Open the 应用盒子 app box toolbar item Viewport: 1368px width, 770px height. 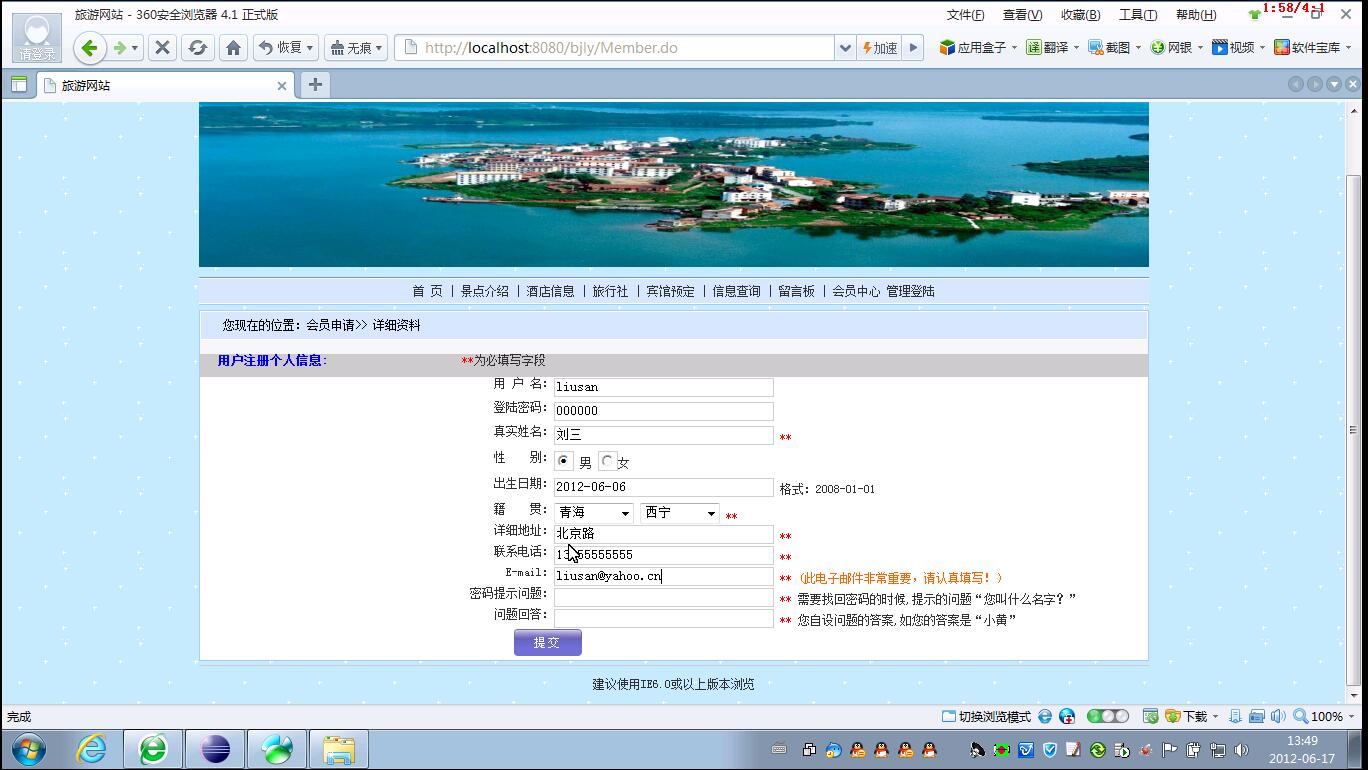(973, 47)
